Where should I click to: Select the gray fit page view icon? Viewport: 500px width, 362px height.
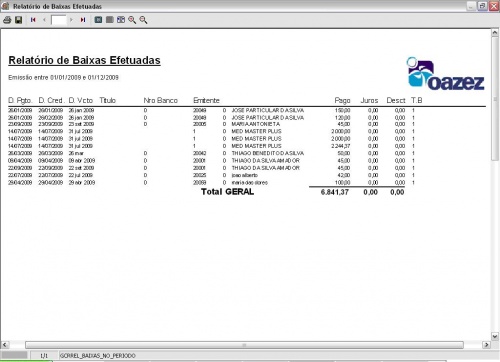pos(110,20)
